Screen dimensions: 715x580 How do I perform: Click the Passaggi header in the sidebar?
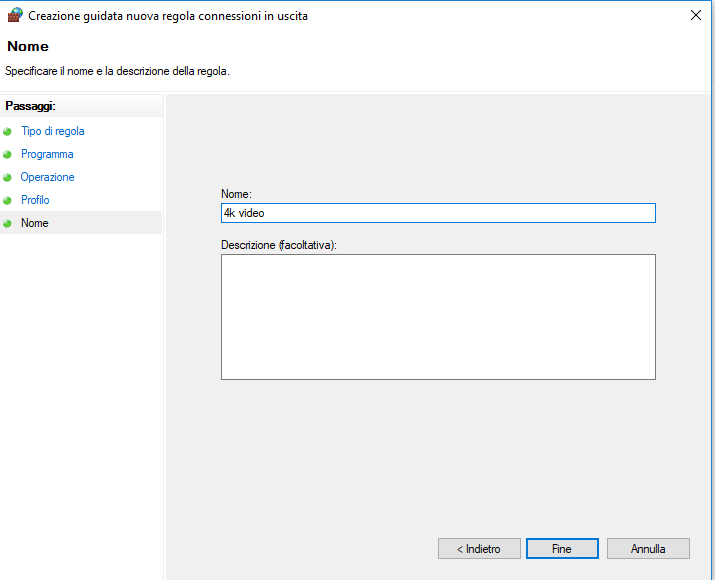click(x=30, y=105)
